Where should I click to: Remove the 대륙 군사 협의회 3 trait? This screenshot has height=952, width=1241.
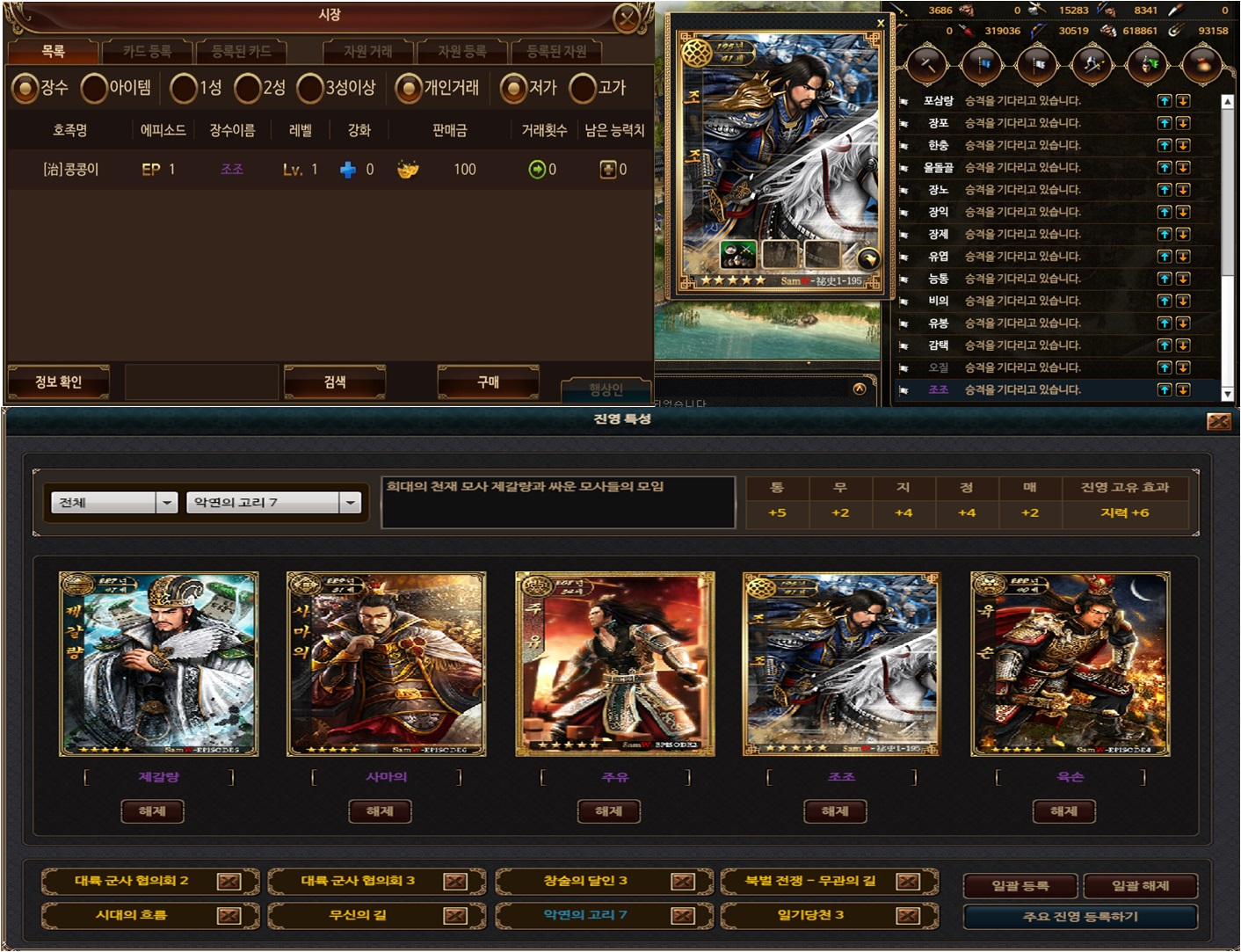tap(455, 882)
